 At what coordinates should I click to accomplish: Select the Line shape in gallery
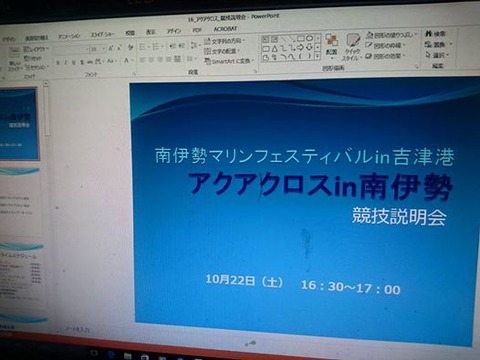283,39
